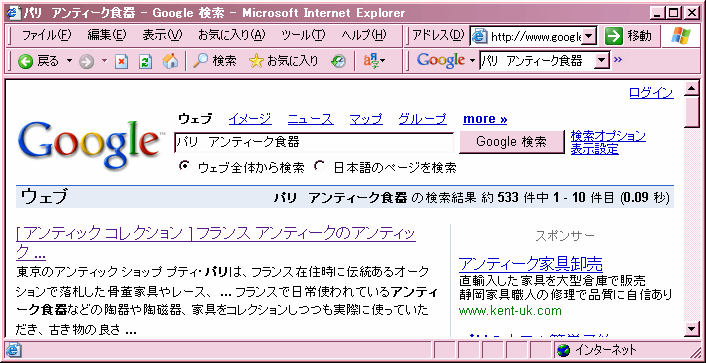Open the アンティーク家具卸売 sponsored link
The height and width of the screenshot is (363, 706).
tap(530, 264)
